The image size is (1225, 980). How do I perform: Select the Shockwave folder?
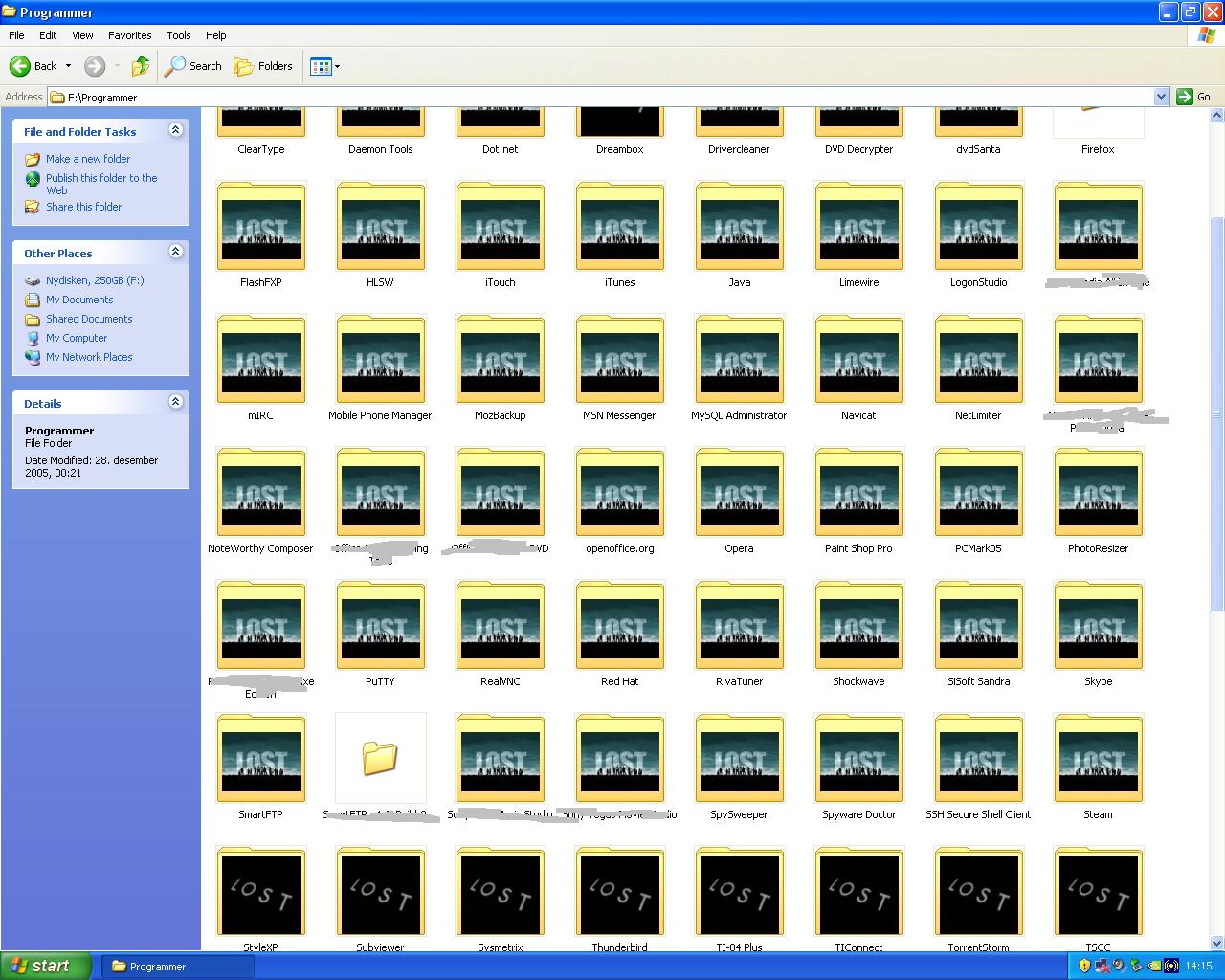pos(858,625)
